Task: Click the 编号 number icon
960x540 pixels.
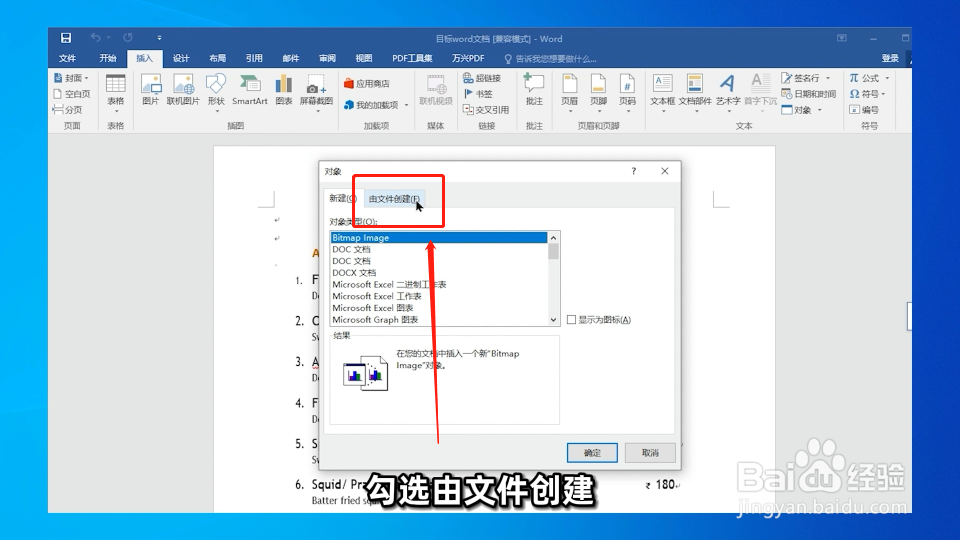Action: tap(864, 110)
